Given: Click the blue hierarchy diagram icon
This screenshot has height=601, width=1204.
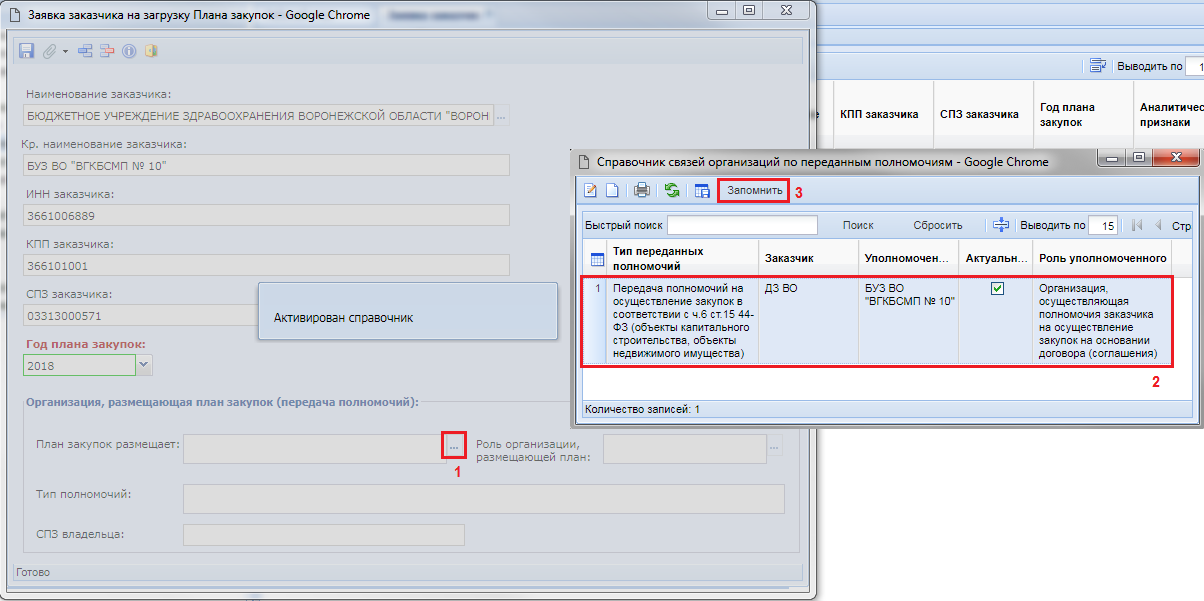Looking at the screenshot, I should (x=86, y=51).
